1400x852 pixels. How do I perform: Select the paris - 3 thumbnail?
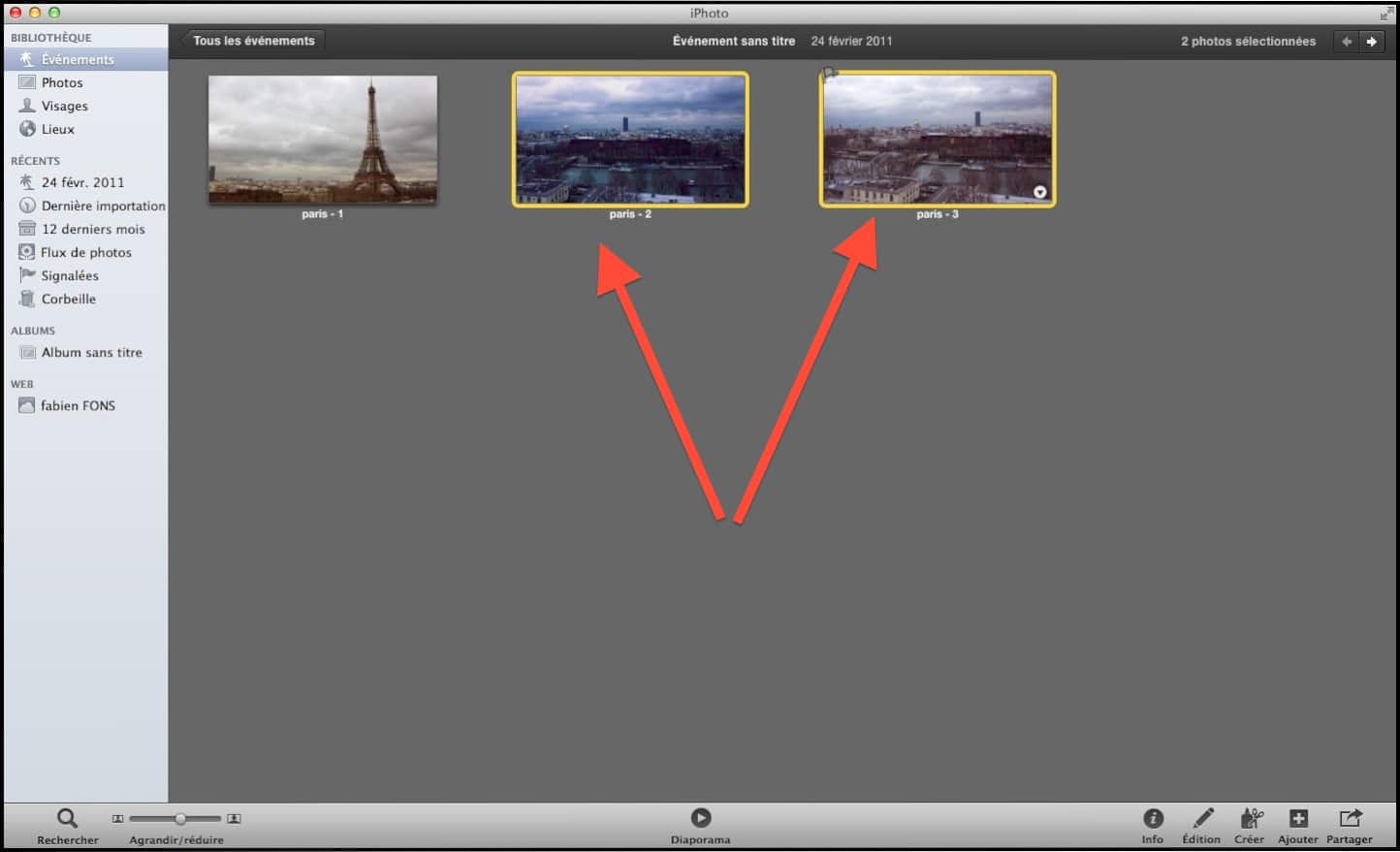tap(938, 140)
